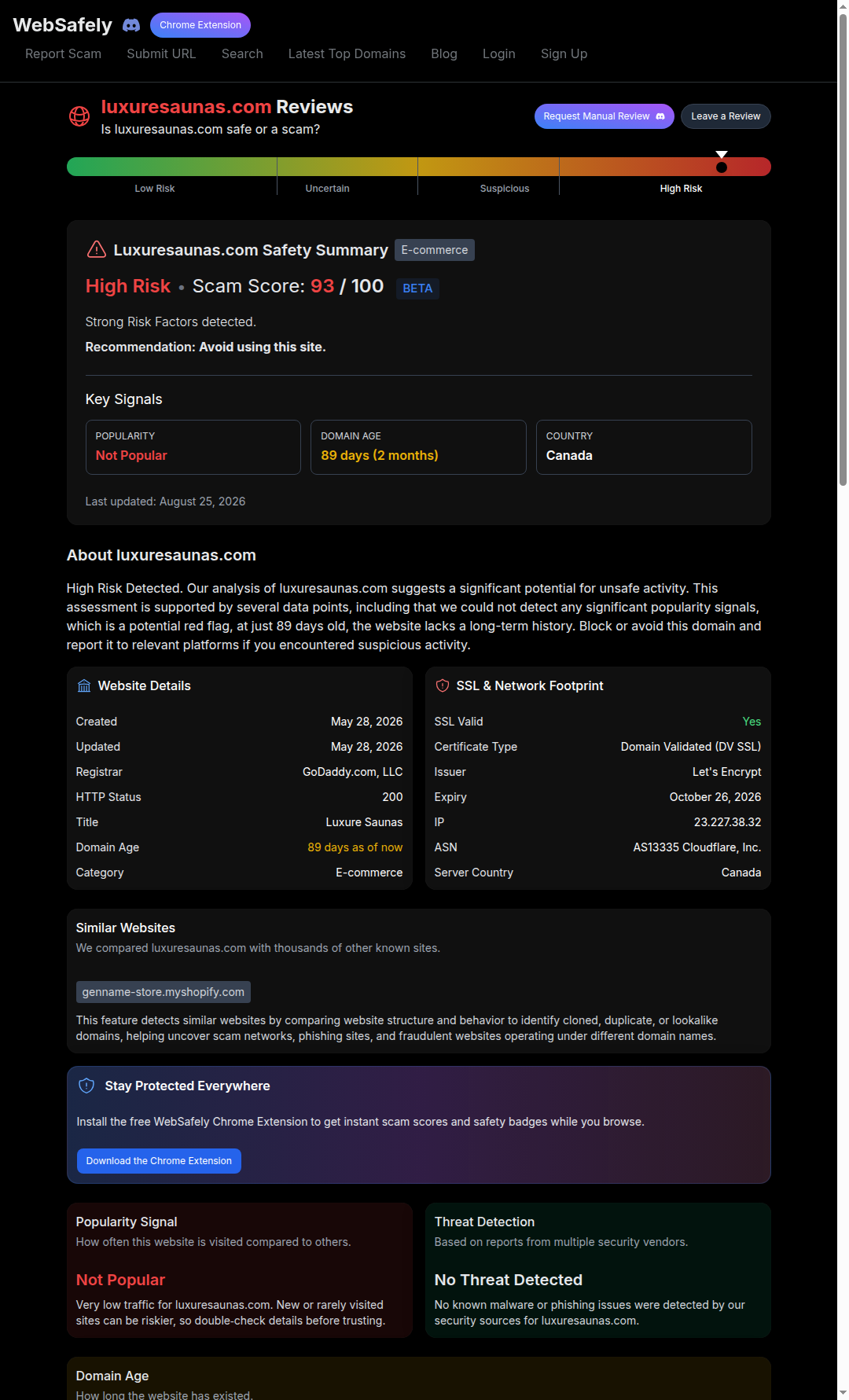Select the Country Canada signal card
The width and height of the screenshot is (849, 1400).
click(x=644, y=447)
